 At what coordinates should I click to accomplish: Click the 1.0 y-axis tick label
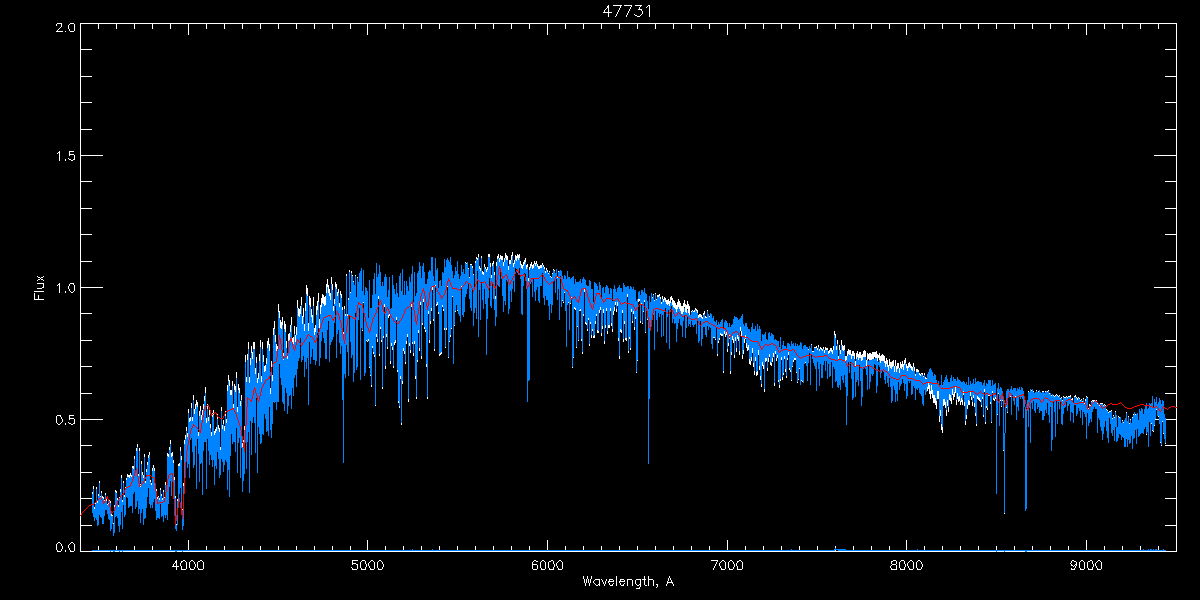point(64,288)
